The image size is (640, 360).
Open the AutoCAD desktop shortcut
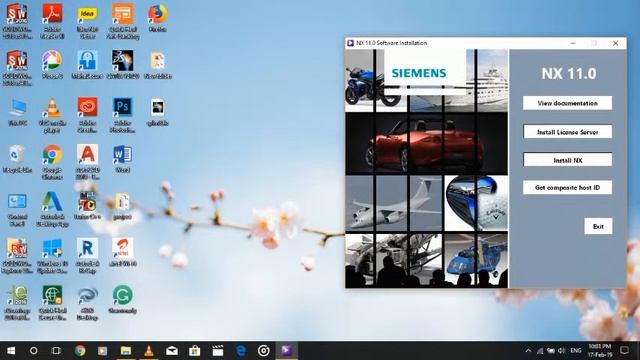point(87,162)
